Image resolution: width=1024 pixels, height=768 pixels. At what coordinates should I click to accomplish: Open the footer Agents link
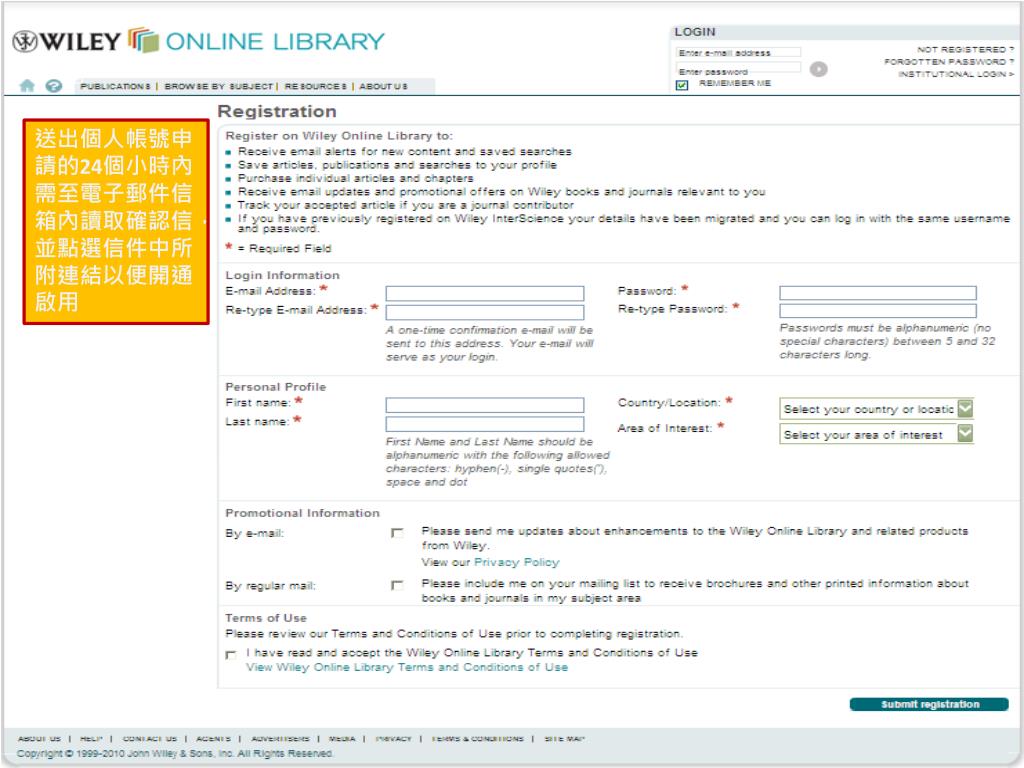213,739
